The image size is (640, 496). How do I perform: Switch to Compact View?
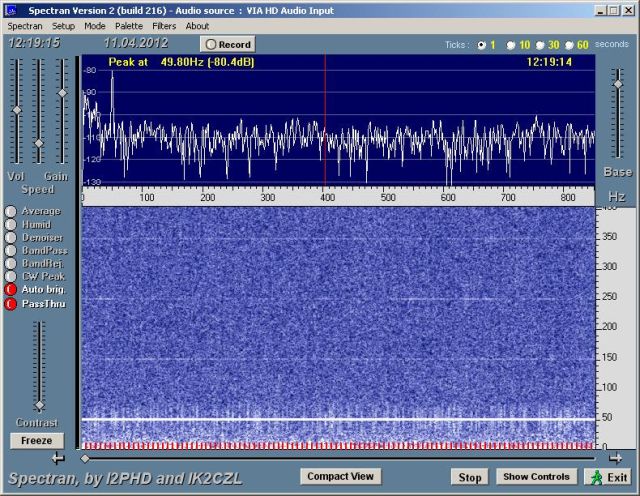coord(340,476)
